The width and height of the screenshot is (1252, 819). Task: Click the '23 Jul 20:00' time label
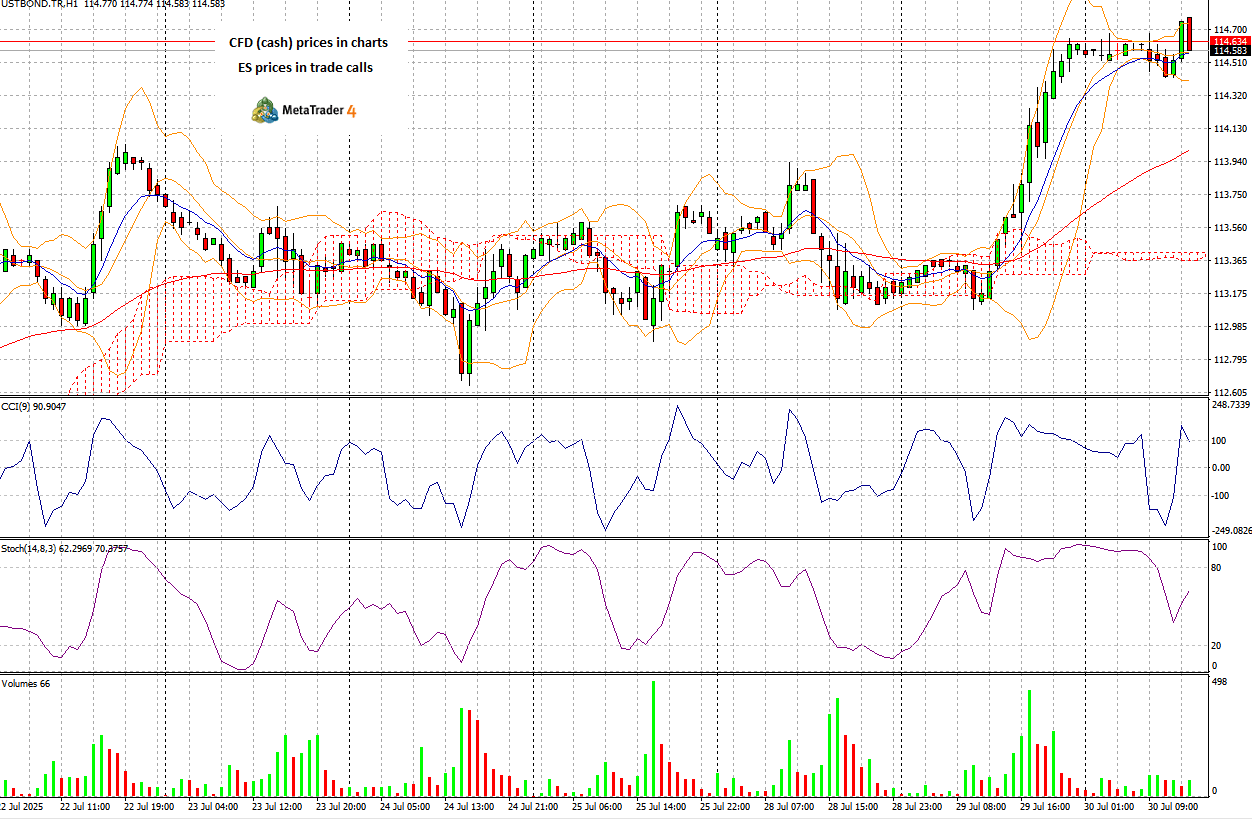pyautogui.click(x=341, y=806)
